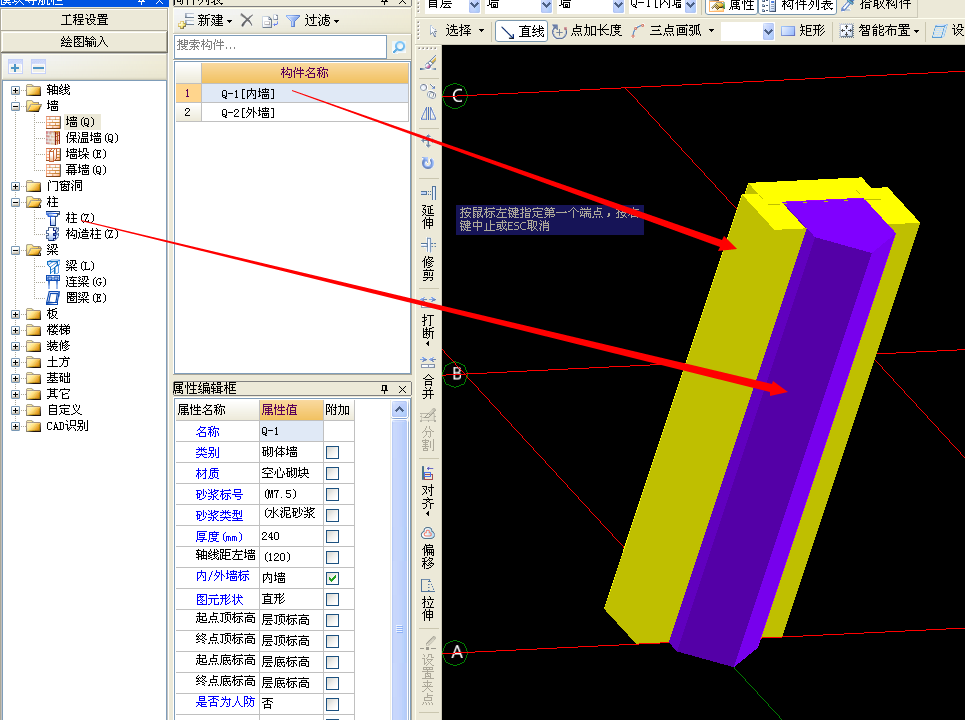Image resolution: width=965 pixels, height=720 pixels.
Task: Toggle the 材质 row 附加 checkbox
Action: (332, 473)
